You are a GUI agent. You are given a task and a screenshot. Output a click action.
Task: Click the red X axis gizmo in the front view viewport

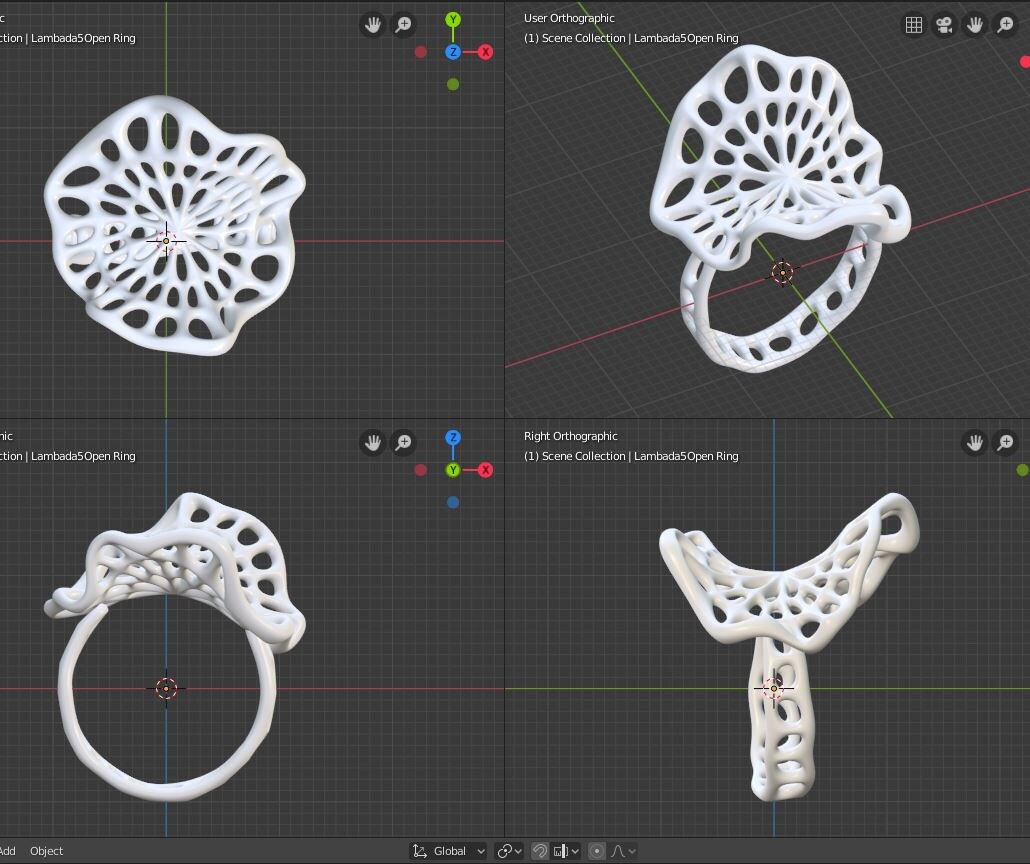[x=485, y=470]
